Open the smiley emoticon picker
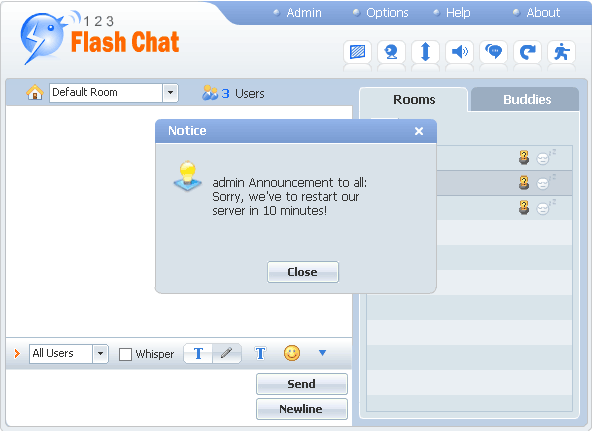 pyautogui.click(x=292, y=353)
